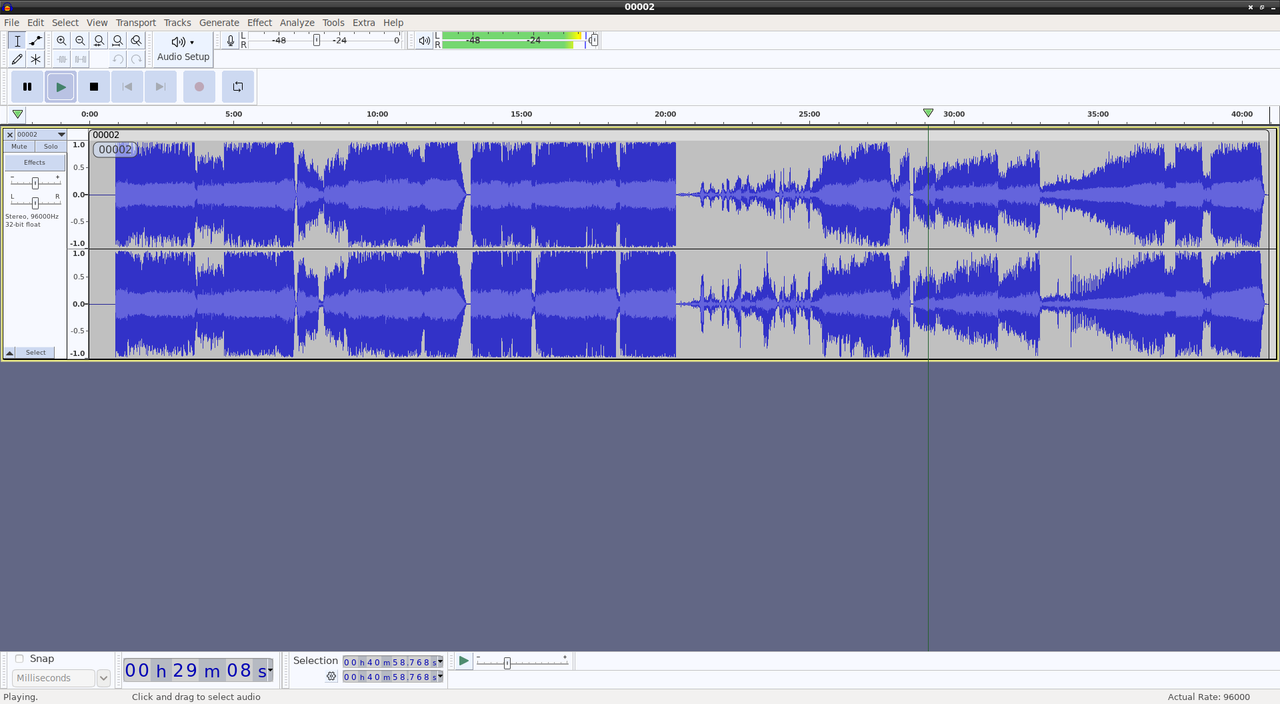Select the Multi-tool asterisk icon
The height and width of the screenshot is (704, 1280).
36,60
